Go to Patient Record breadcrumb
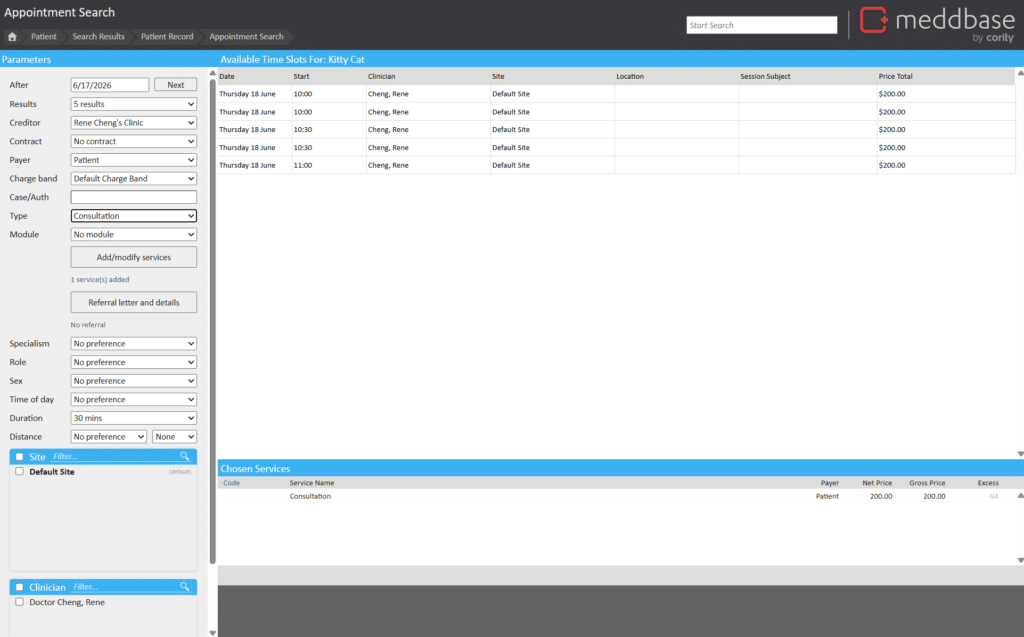The width and height of the screenshot is (1024, 637). tap(167, 37)
